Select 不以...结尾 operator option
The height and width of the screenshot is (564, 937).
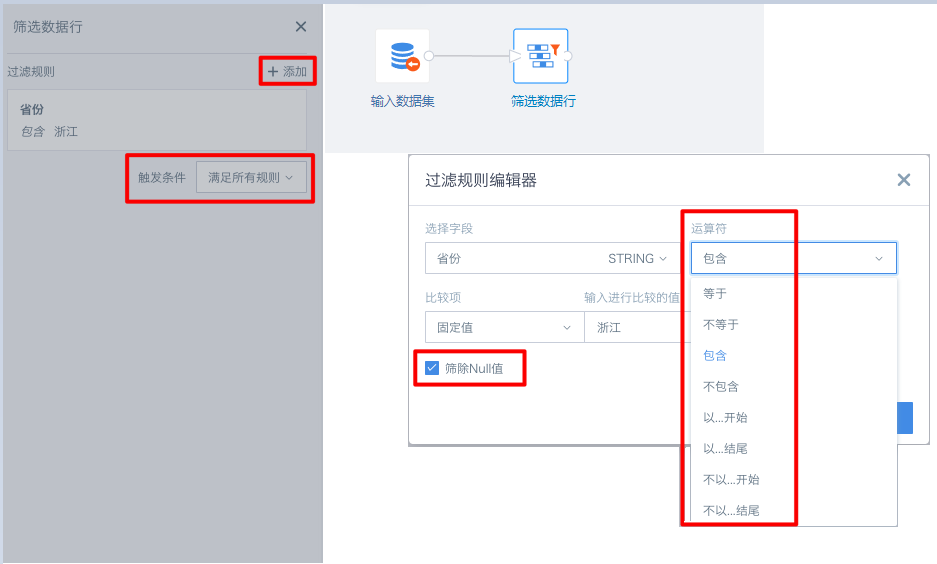[x=731, y=511]
